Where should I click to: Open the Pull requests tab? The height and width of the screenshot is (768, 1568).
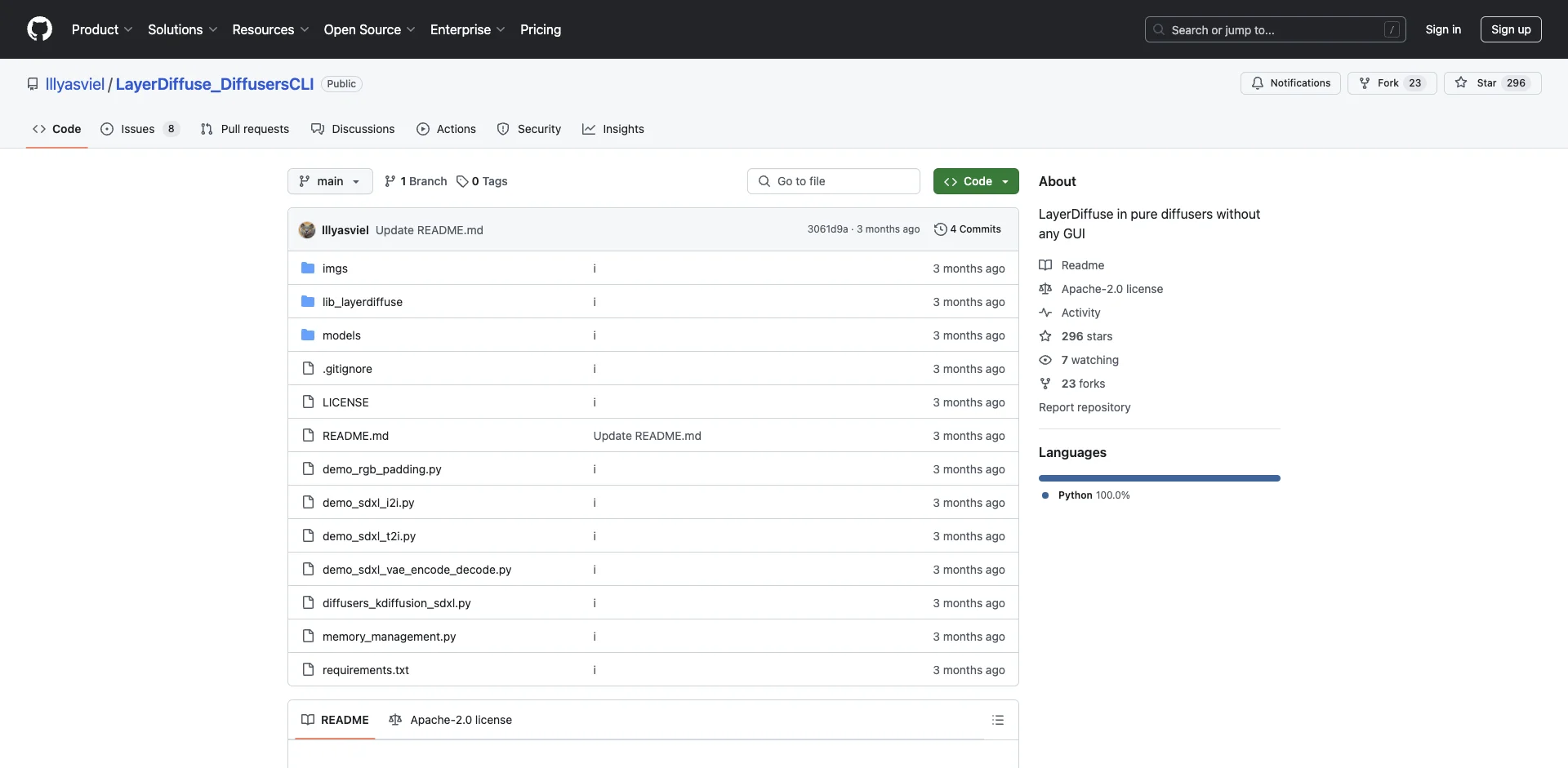(245, 129)
